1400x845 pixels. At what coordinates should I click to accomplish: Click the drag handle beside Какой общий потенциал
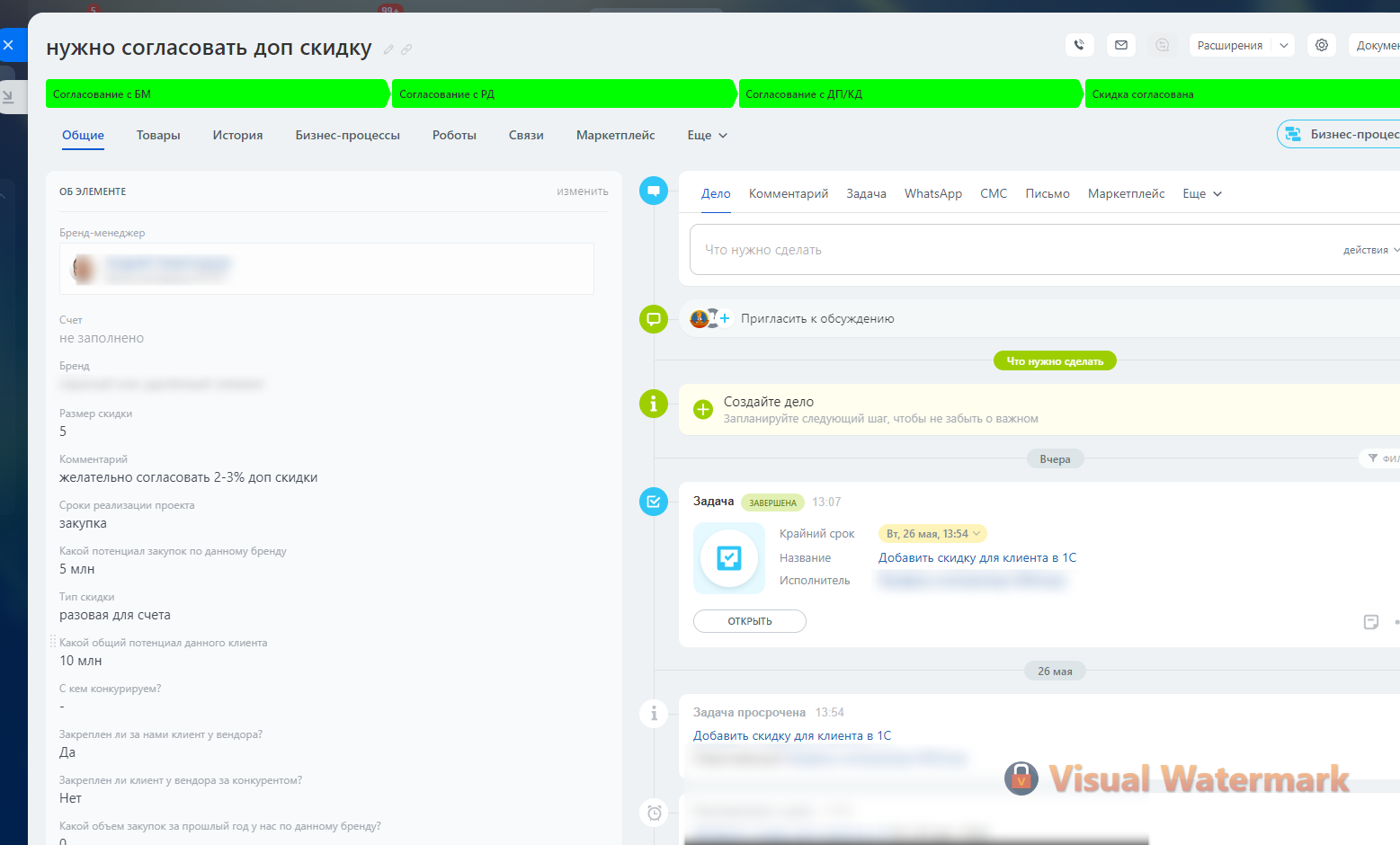pos(53,642)
